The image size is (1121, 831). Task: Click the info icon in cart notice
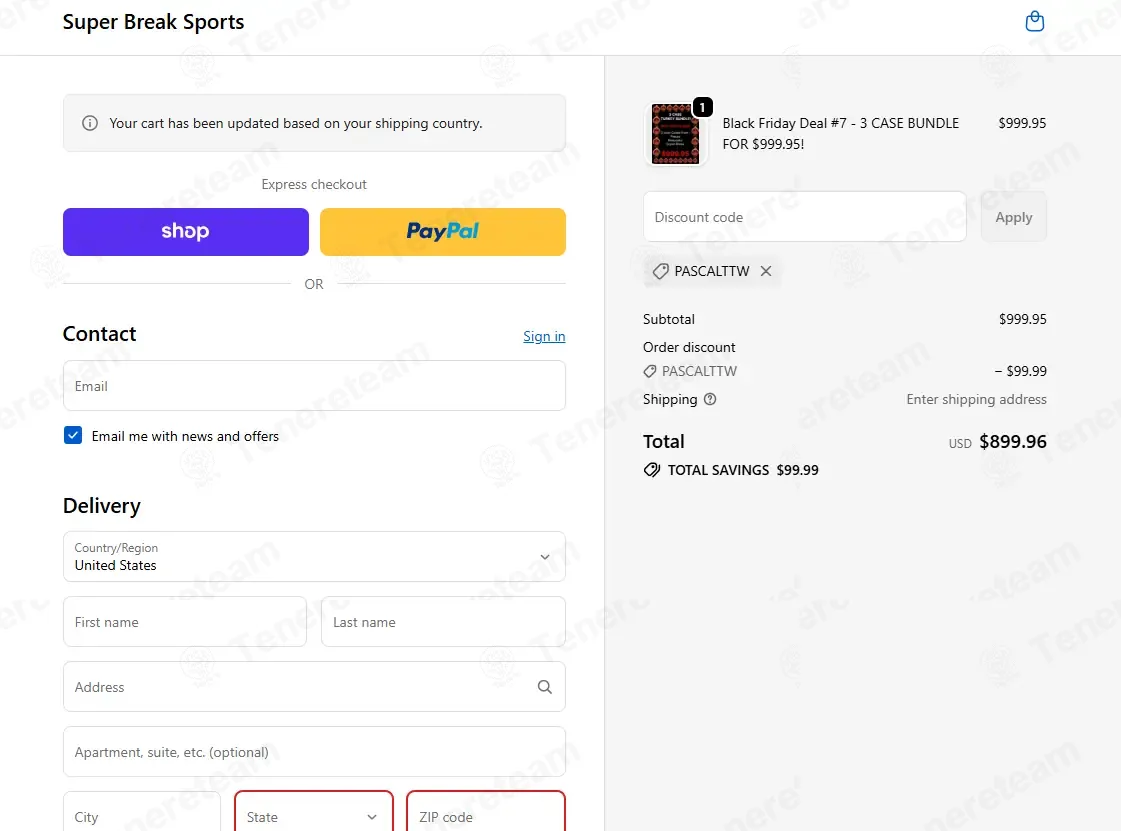90,123
